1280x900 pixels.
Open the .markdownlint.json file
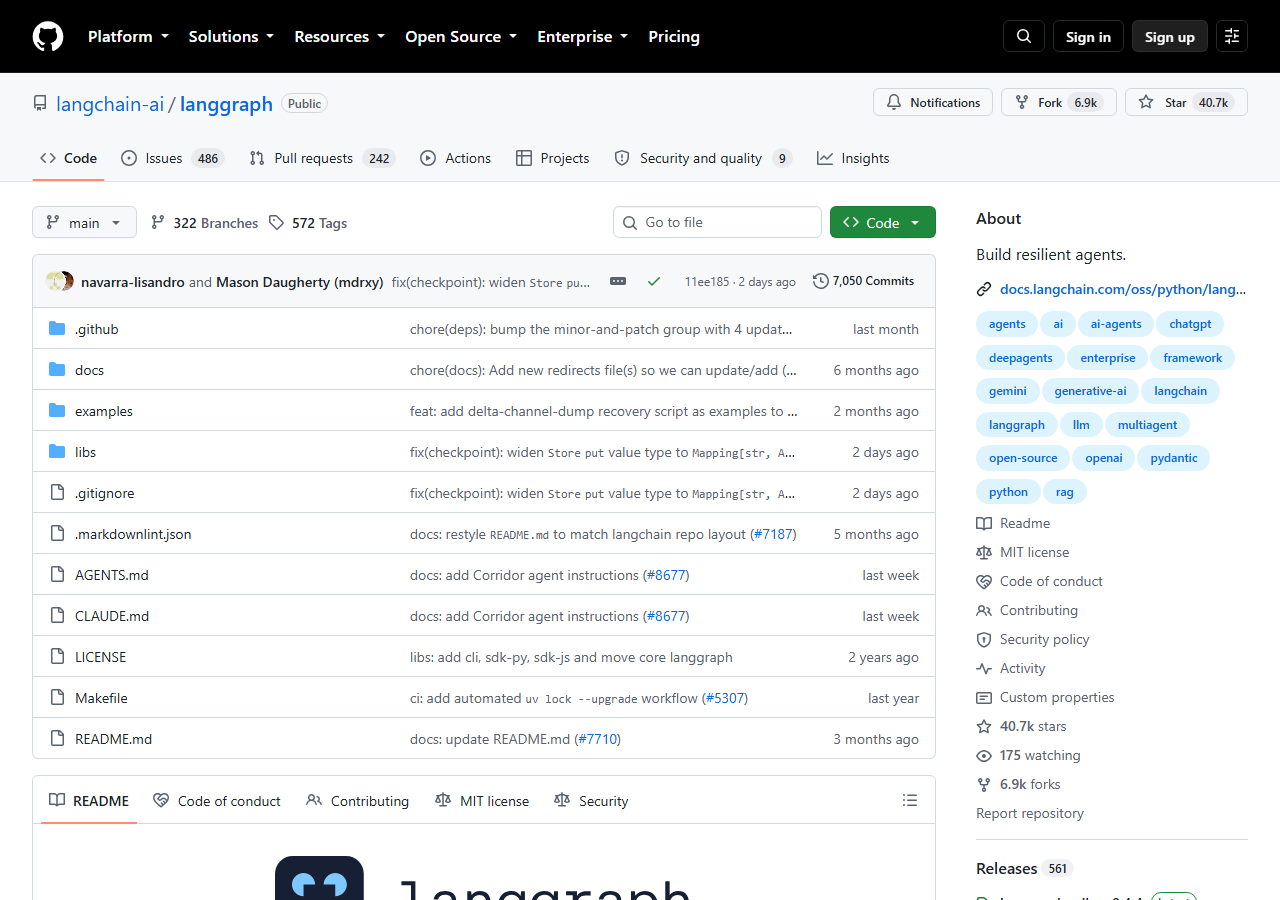[133, 534]
